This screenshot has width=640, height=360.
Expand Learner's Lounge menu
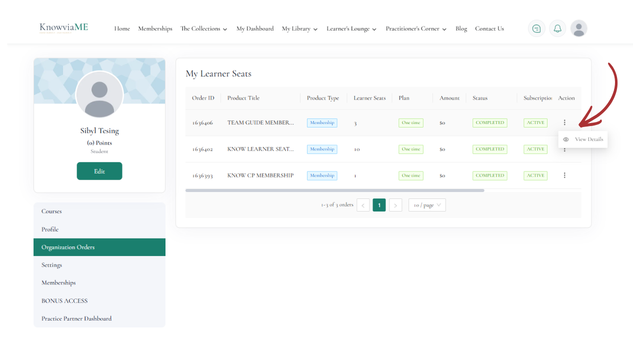point(351,29)
